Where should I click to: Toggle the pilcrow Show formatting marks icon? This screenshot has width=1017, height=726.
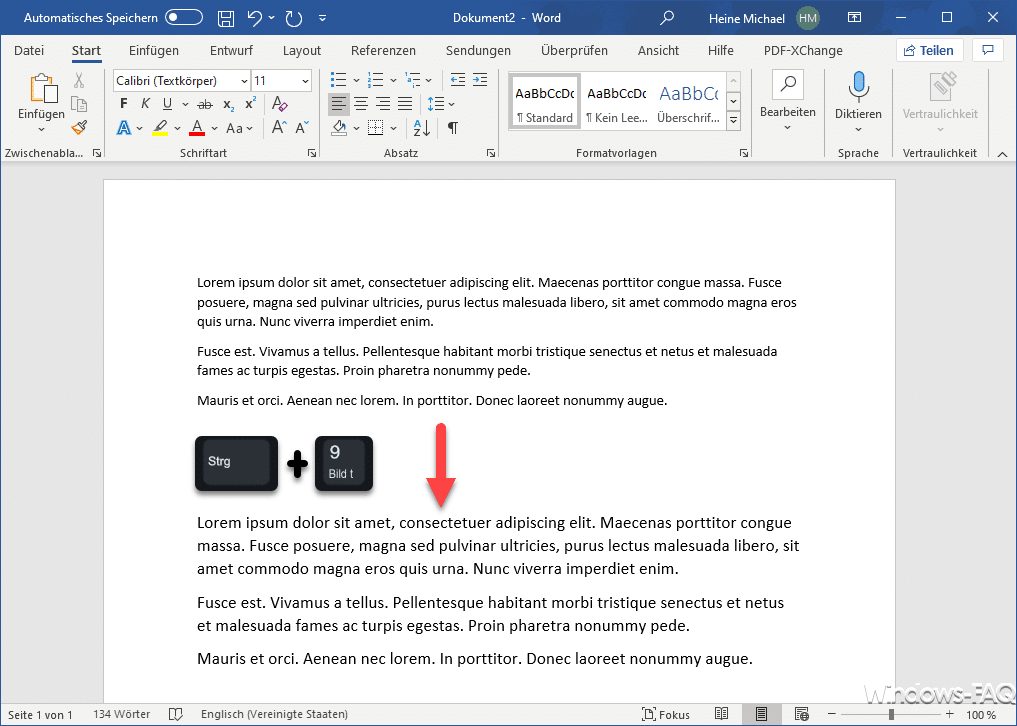[453, 128]
